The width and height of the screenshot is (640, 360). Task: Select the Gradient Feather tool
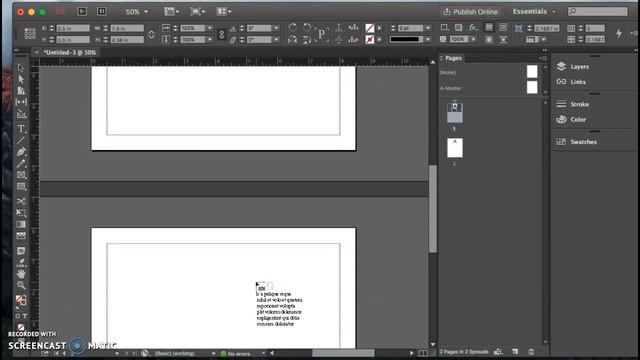click(x=21, y=236)
